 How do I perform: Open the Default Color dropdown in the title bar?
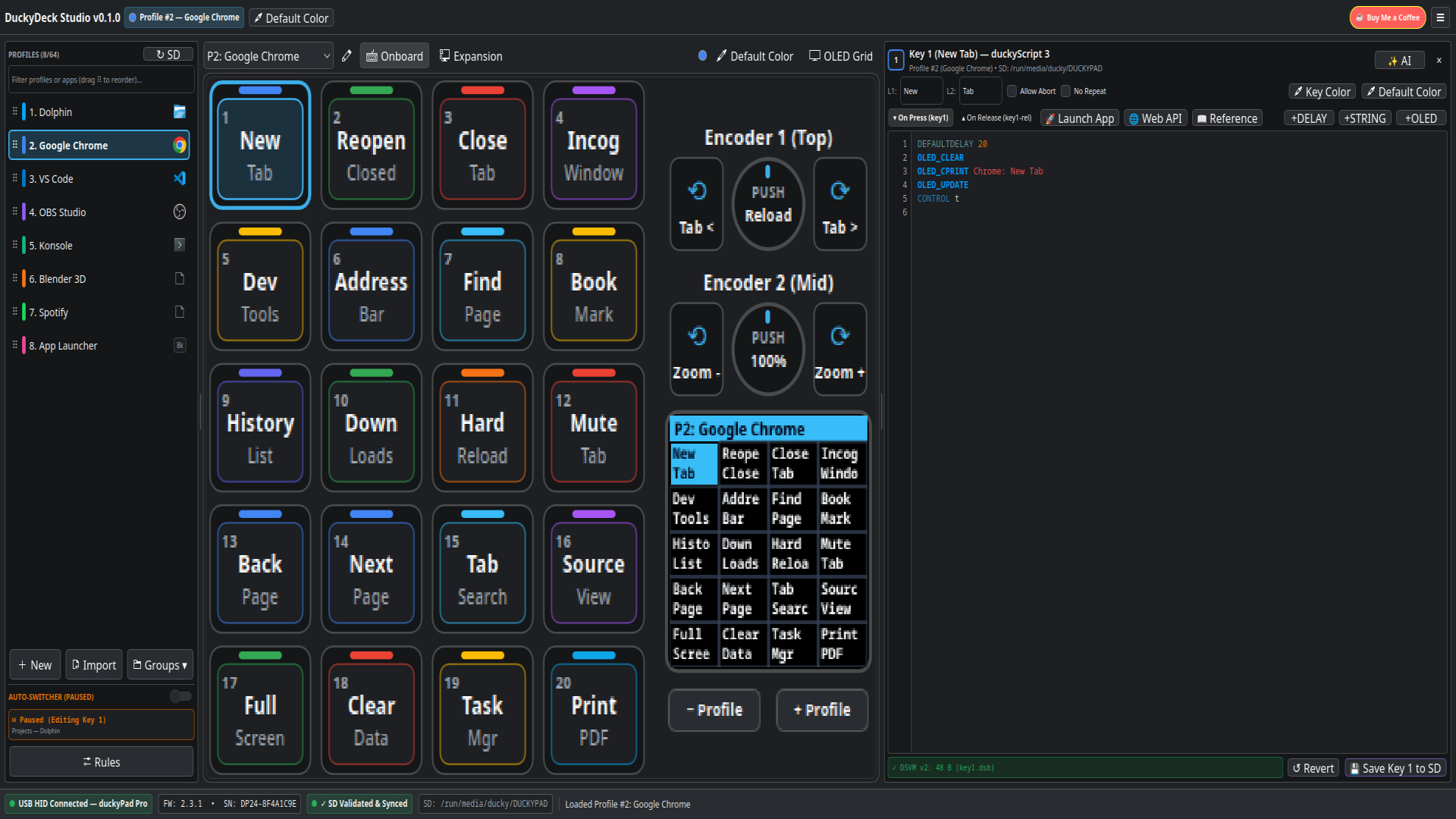tap(291, 17)
